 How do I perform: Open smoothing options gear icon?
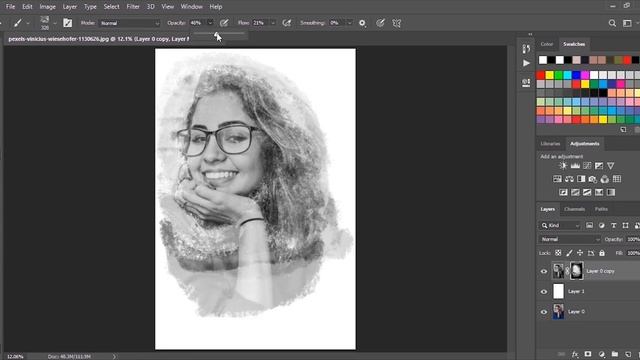coord(362,23)
